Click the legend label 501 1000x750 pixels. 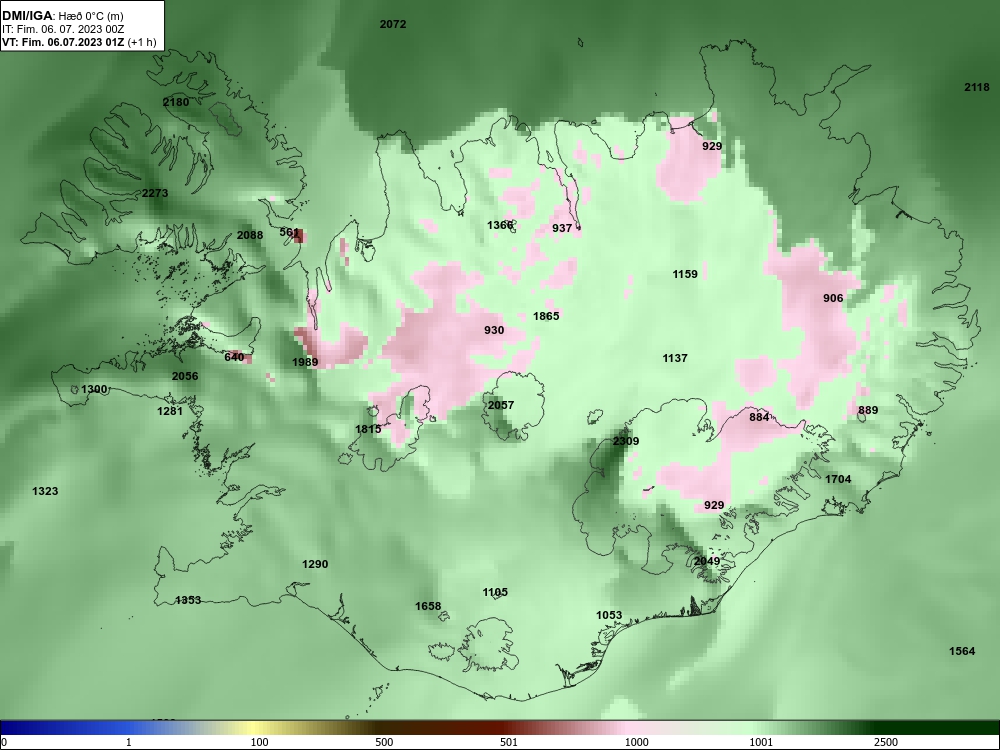click(x=509, y=742)
